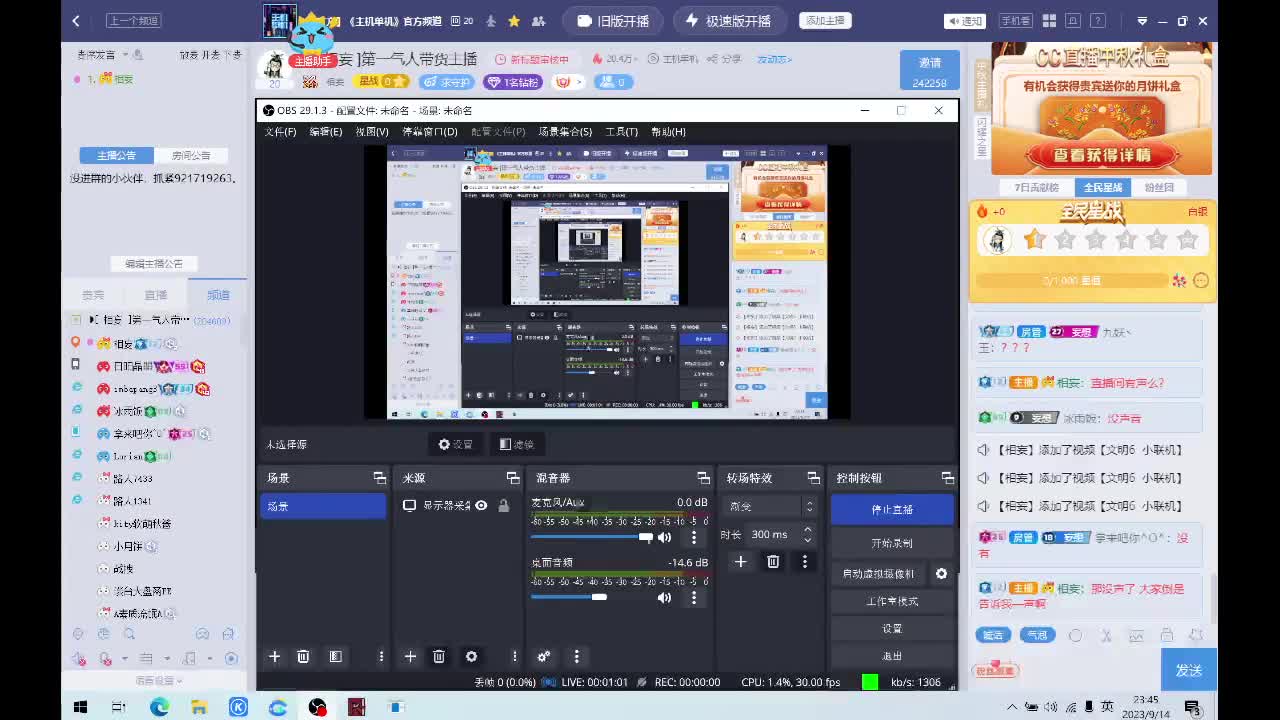Viewport: 1280px width, 720px height.
Task: Click 停止直播 button in OBS
Action: pos(892,509)
